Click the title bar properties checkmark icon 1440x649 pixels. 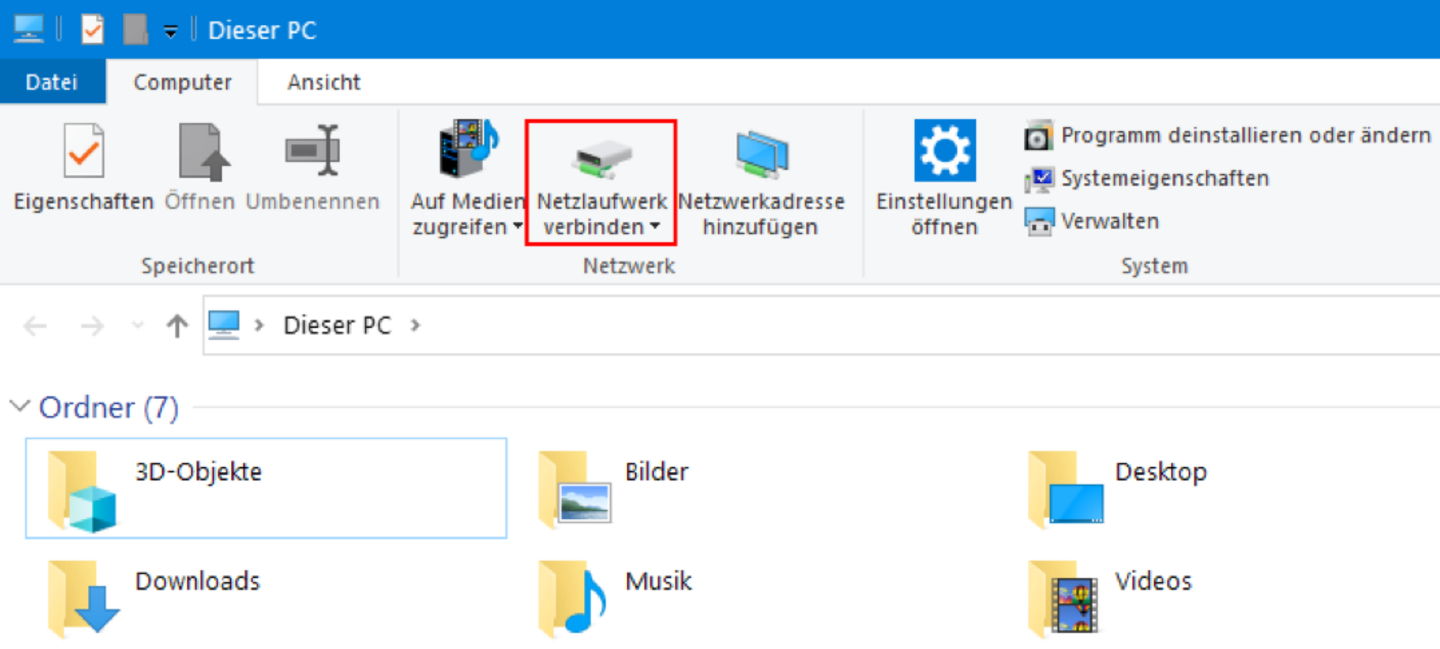click(x=92, y=29)
